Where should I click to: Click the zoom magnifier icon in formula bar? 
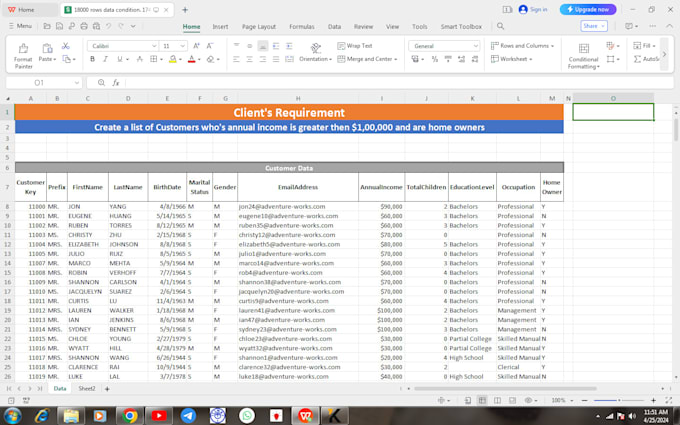[101, 82]
